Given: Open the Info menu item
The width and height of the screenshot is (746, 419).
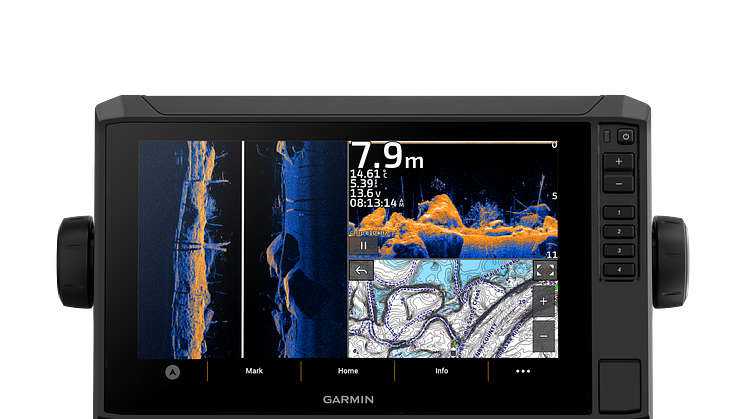Looking at the screenshot, I should pos(441,371).
